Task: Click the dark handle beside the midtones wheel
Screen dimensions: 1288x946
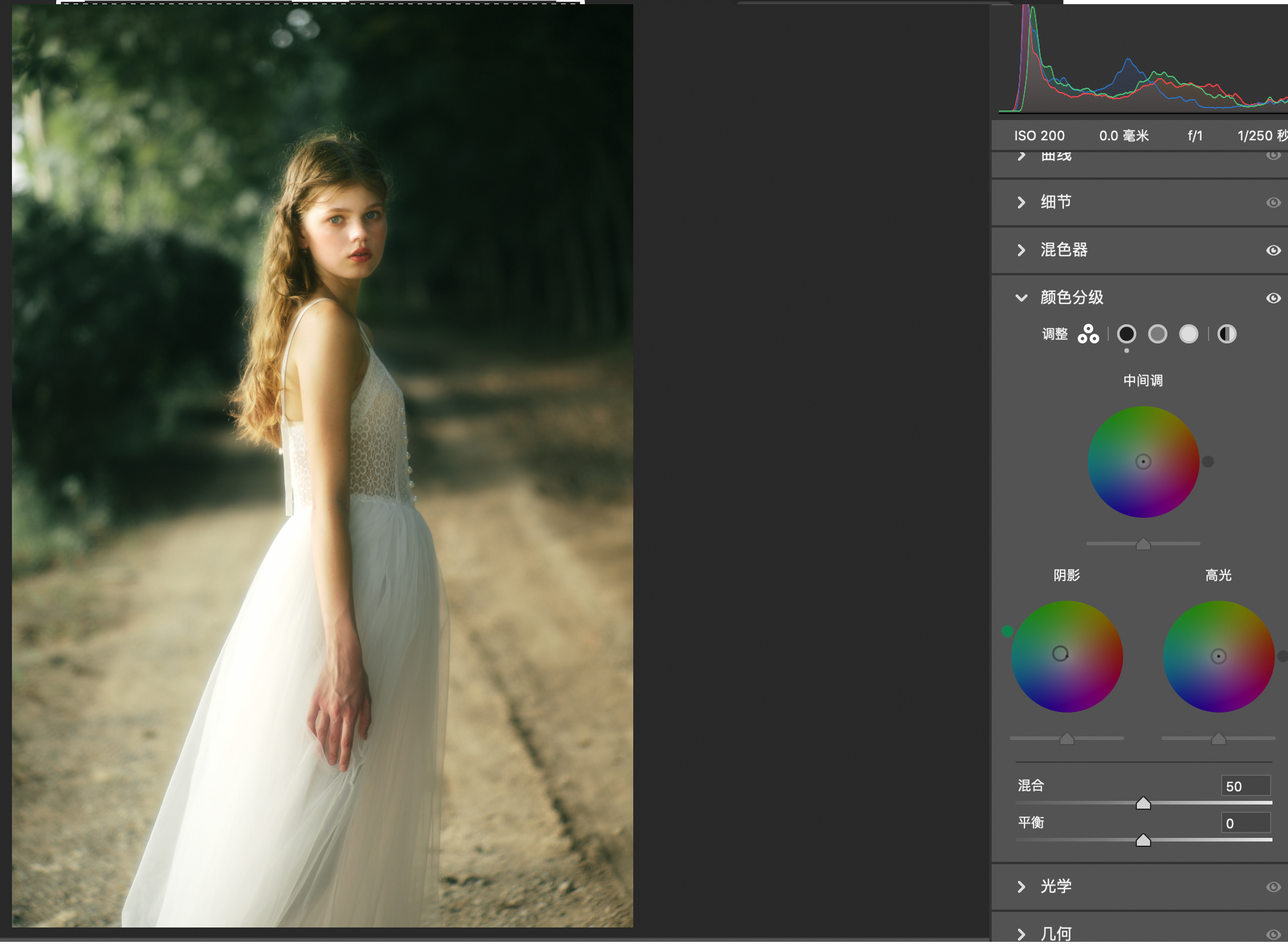Action: coord(1207,462)
